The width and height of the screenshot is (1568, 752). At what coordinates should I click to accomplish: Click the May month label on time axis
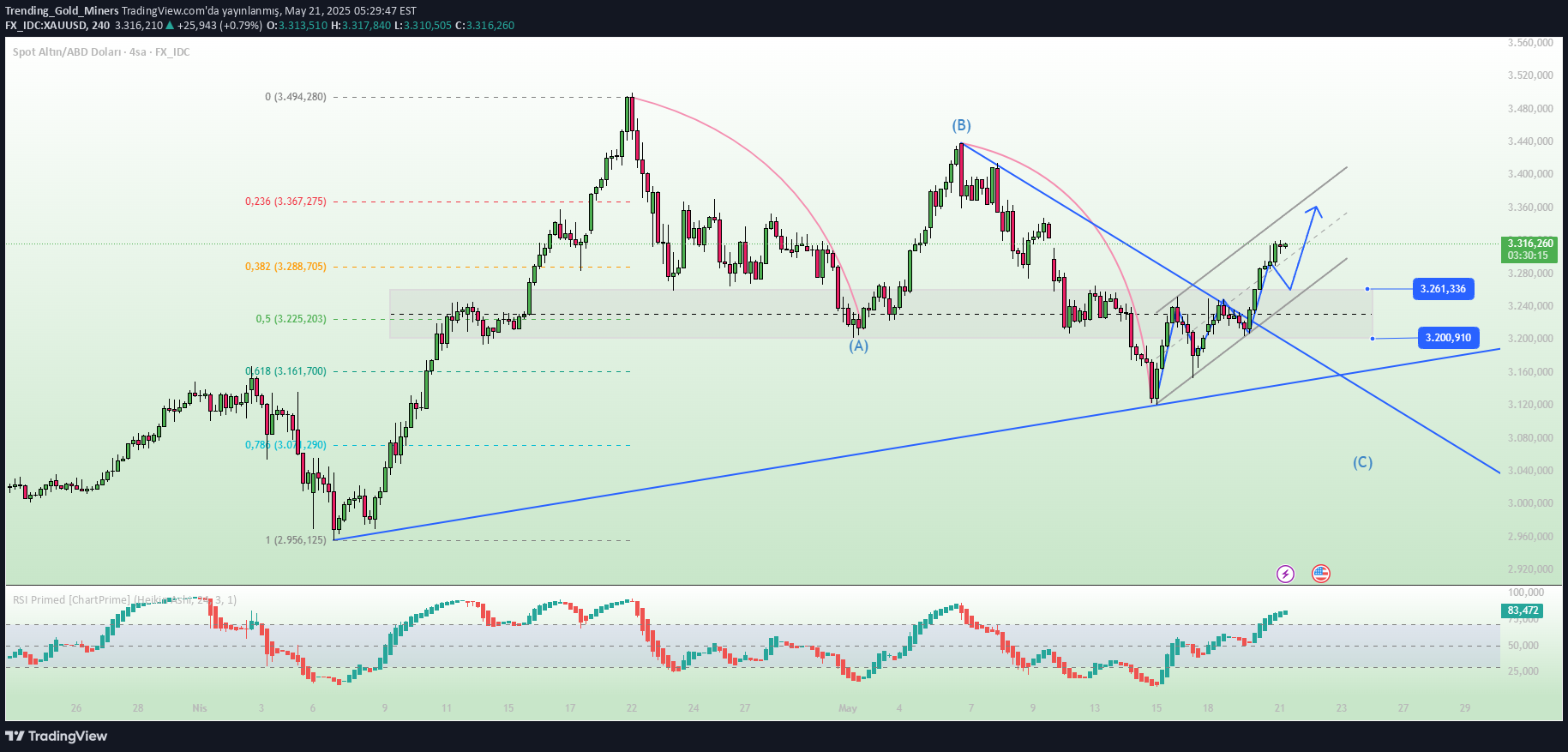[x=848, y=708]
